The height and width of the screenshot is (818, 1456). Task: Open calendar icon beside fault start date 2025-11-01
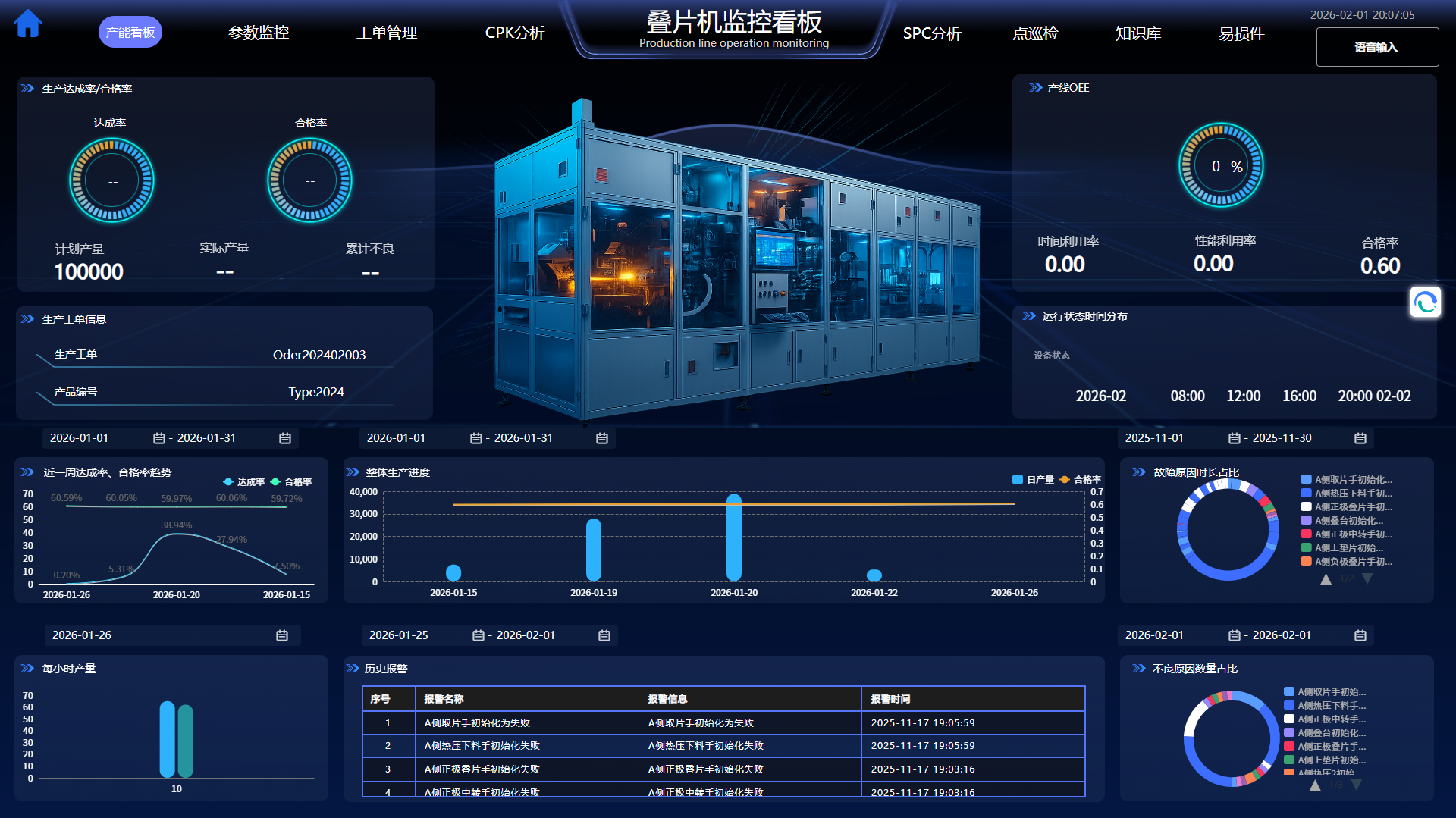pyautogui.click(x=1234, y=438)
